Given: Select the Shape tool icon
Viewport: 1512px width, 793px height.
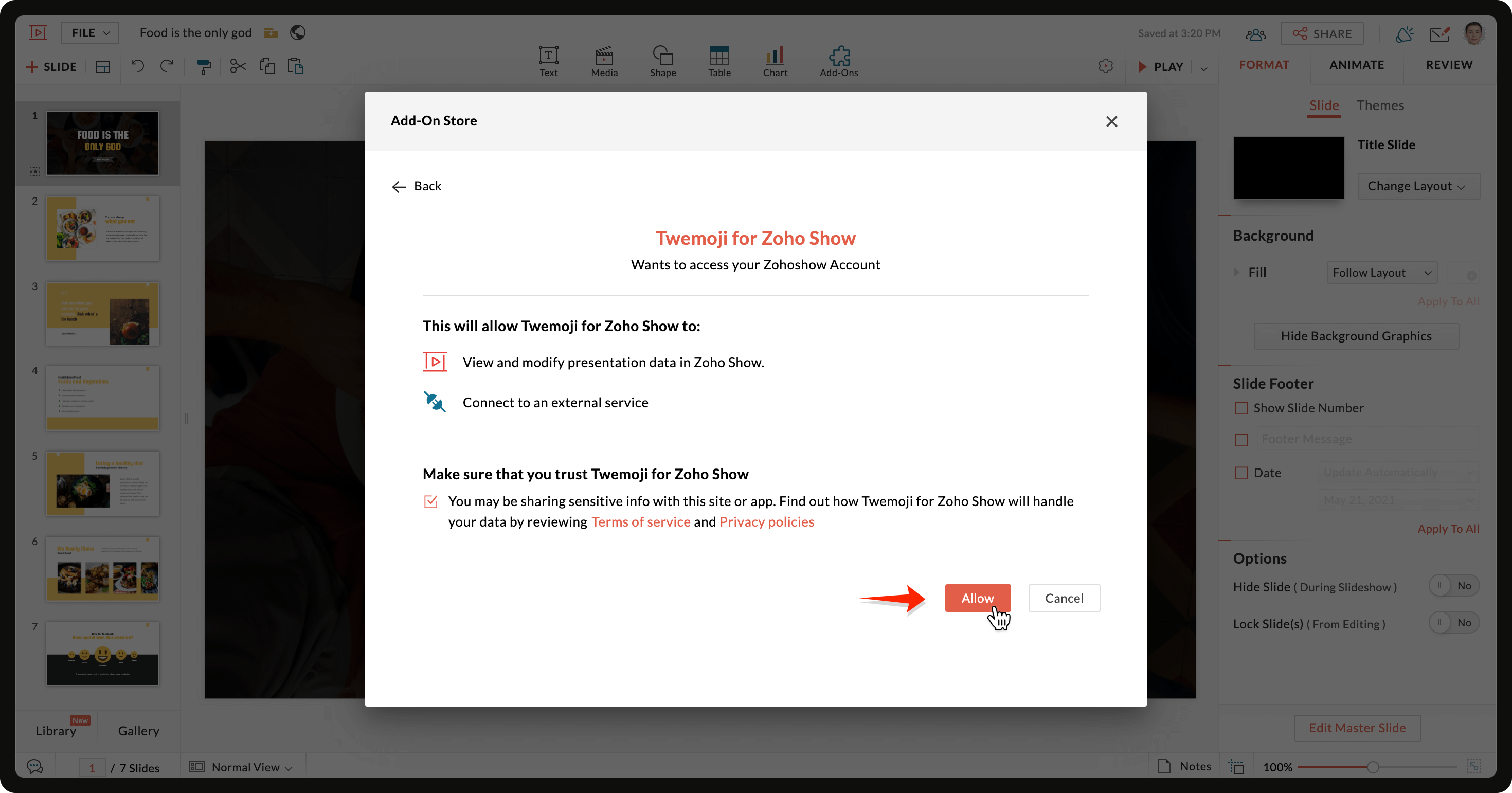Looking at the screenshot, I should [x=663, y=61].
